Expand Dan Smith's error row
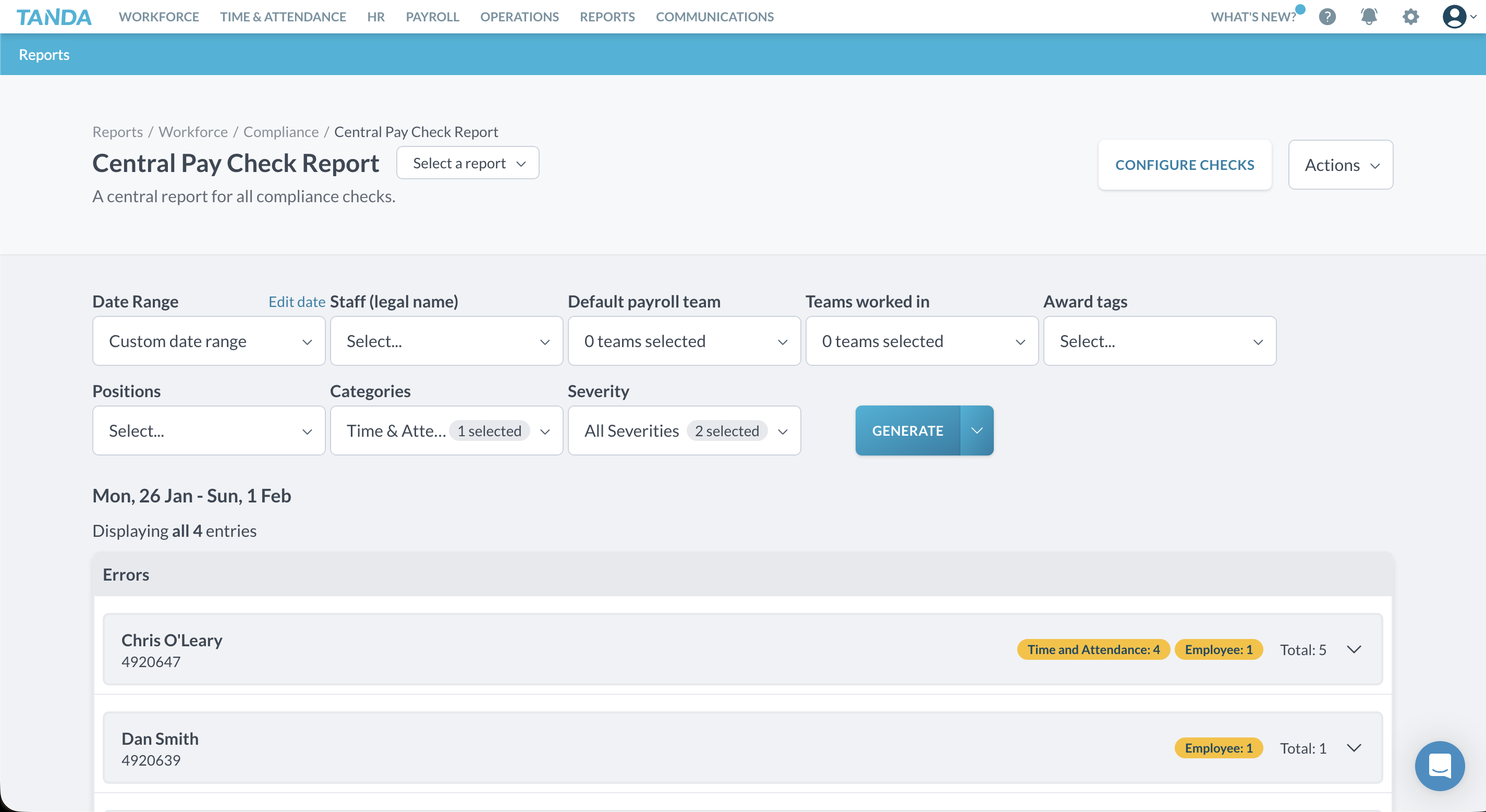Viewport: 1486px width, 812px height. coord(1354,748)
